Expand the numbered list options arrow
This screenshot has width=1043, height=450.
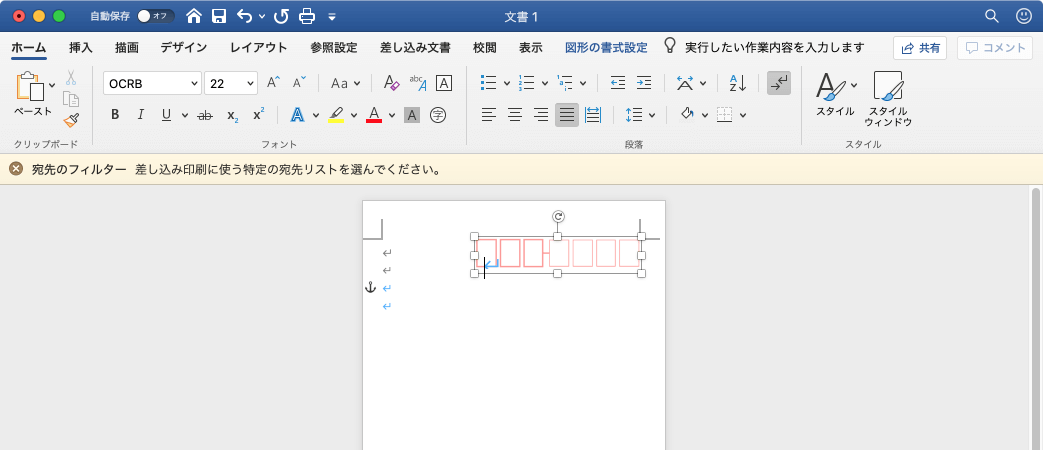point(545,84)
